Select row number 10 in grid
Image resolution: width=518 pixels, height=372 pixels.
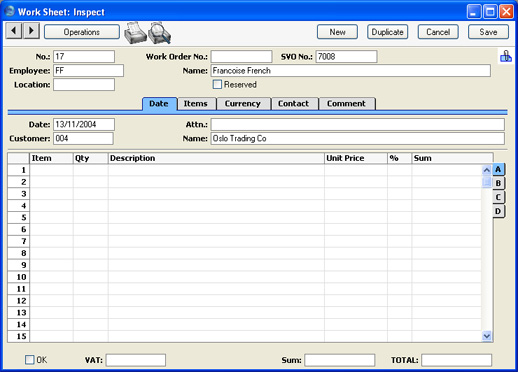(19, 277)
